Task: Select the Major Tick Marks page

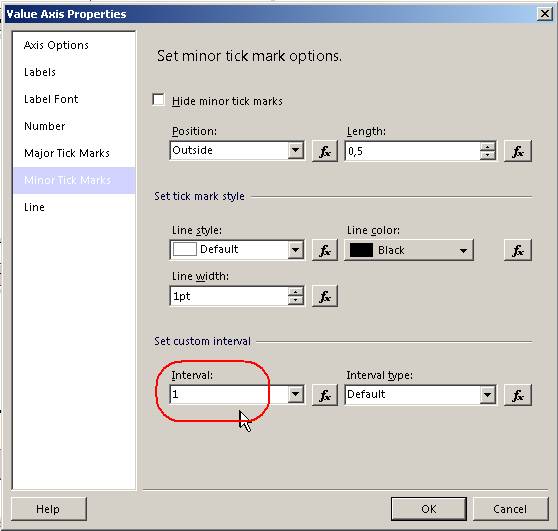Action: [67, 153]
